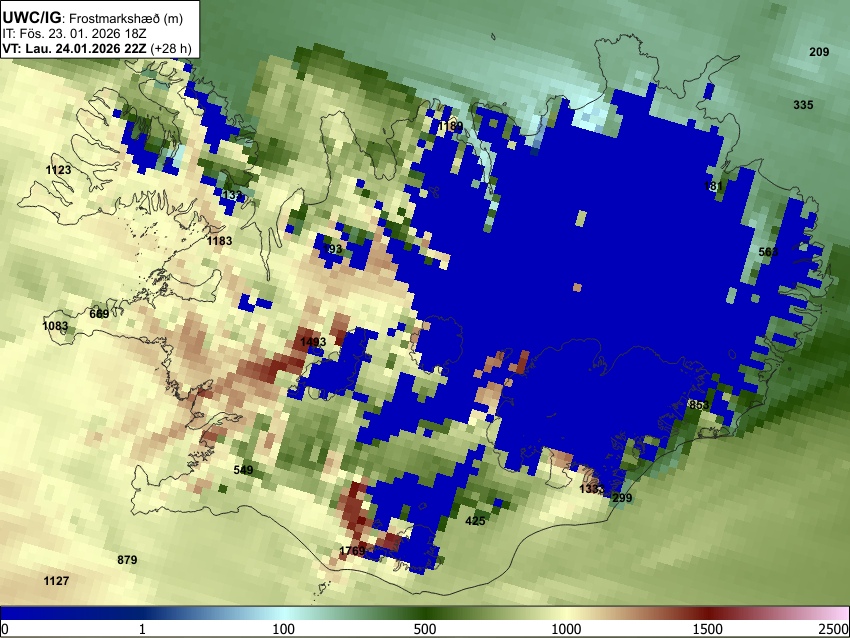The height and width of the screenshot is (638, 850).
Task: Click the map value 1083
Action: coord(55,326)
